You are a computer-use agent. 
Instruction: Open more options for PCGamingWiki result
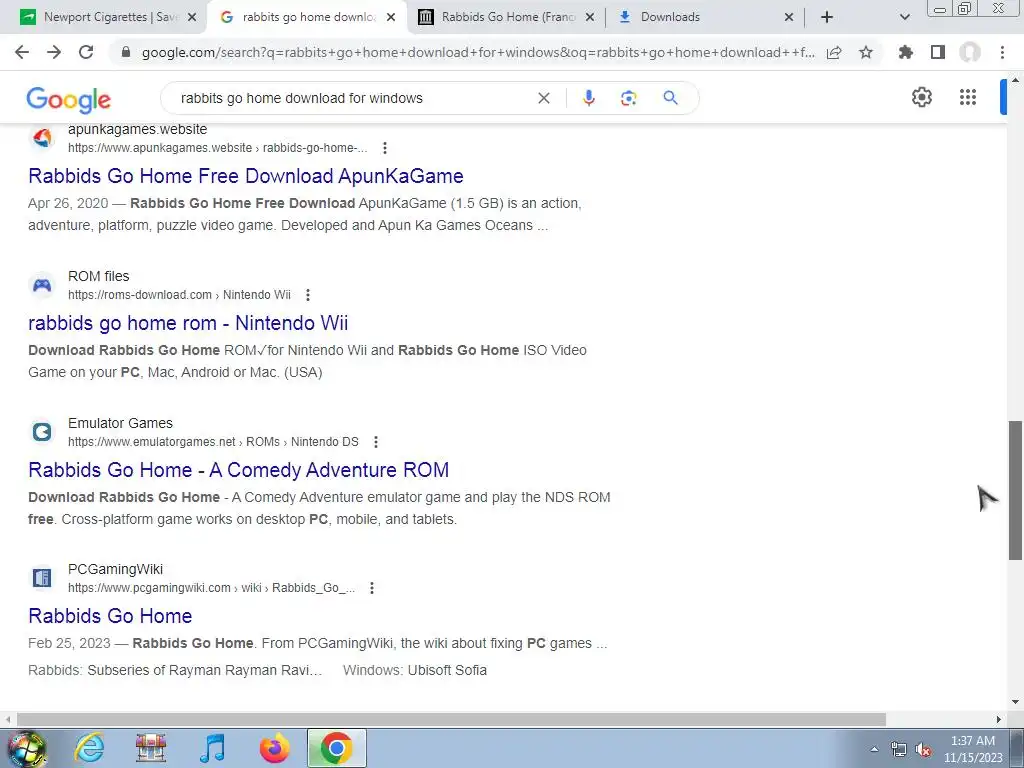pyautogui.click(x=372, y=588)
